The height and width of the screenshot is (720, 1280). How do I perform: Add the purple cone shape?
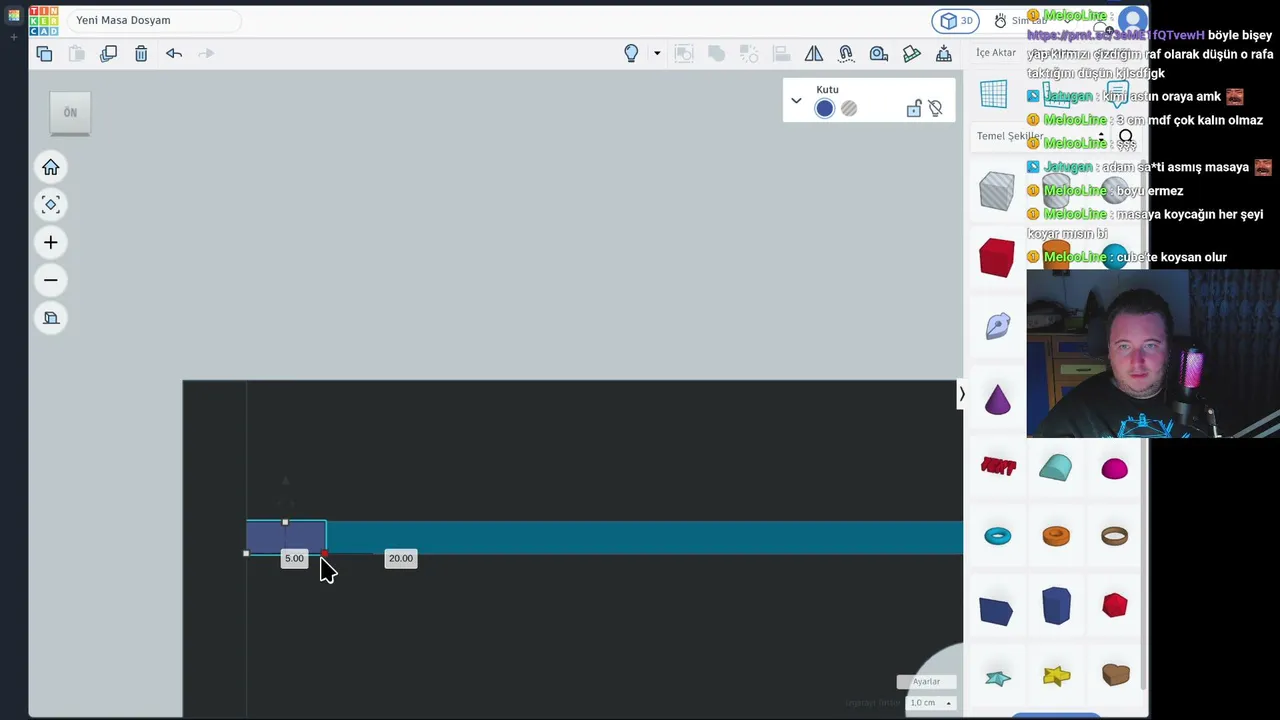pyautogui.click(x=998, y=400)
